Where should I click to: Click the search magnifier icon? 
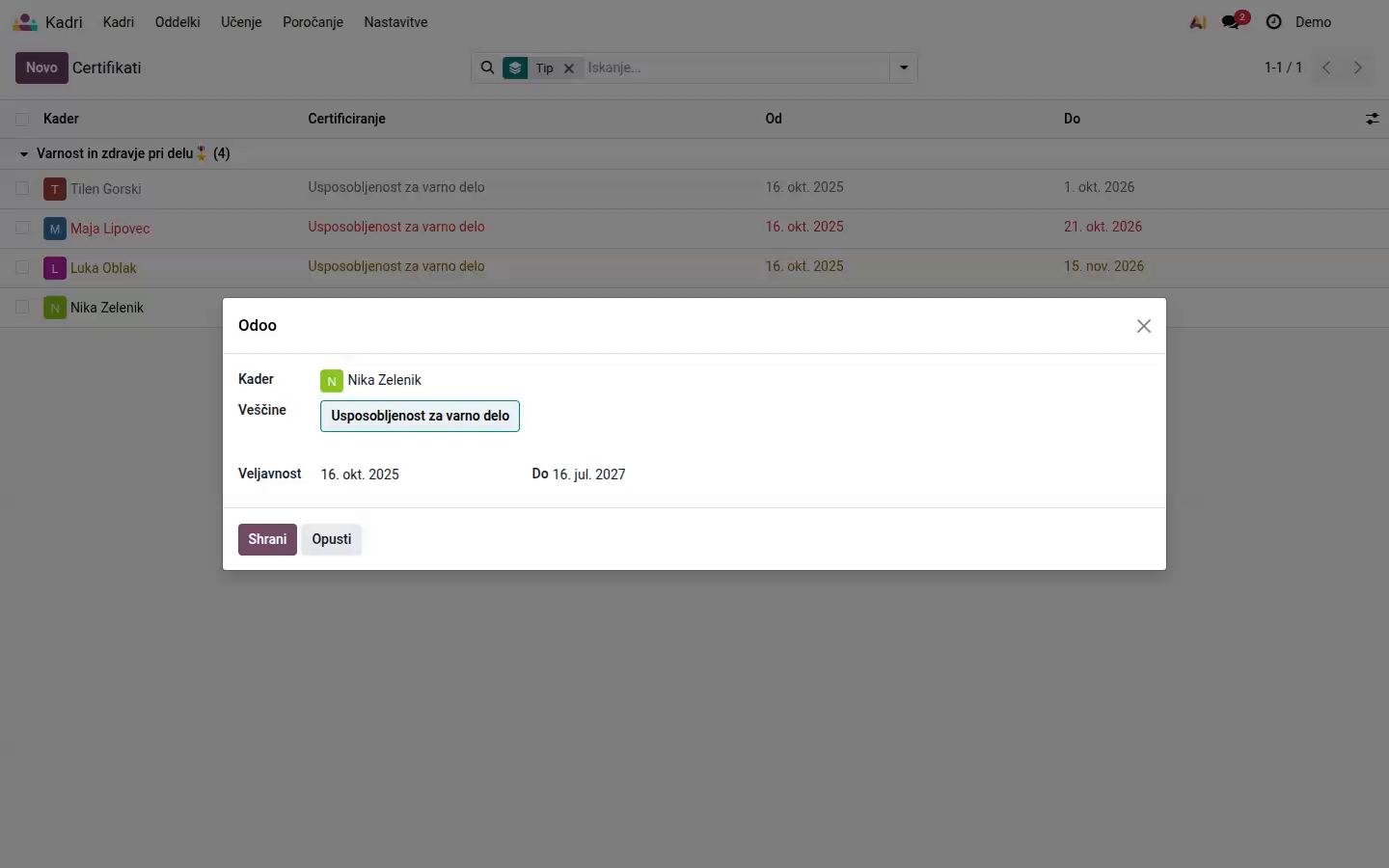pyautogui.click(x=487, y=68)
